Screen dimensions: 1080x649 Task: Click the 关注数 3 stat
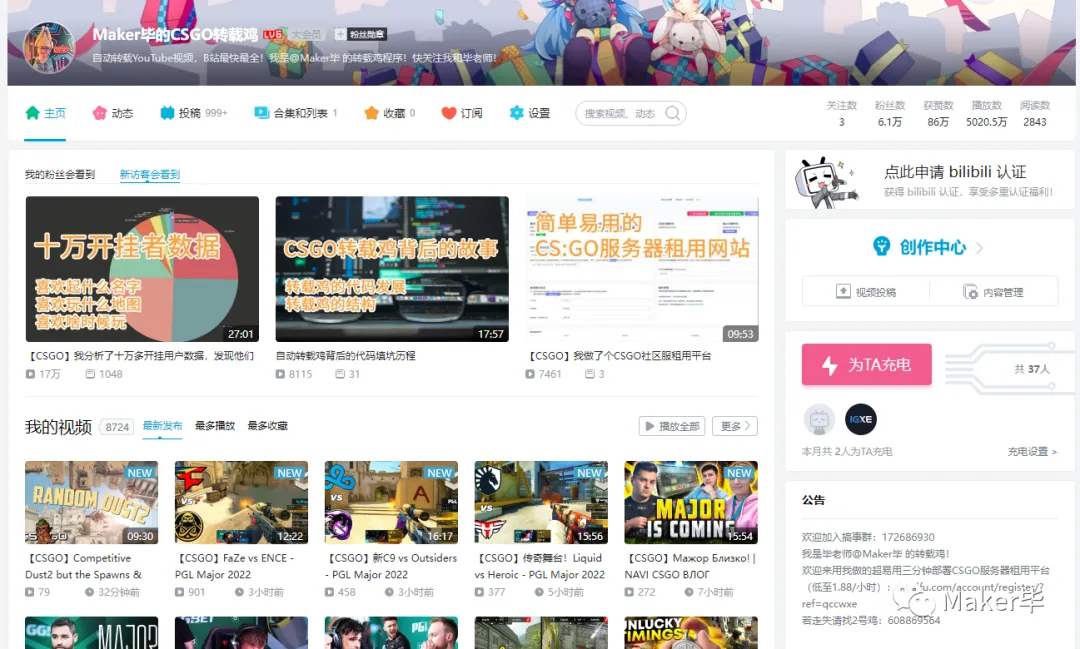(842, 114)
